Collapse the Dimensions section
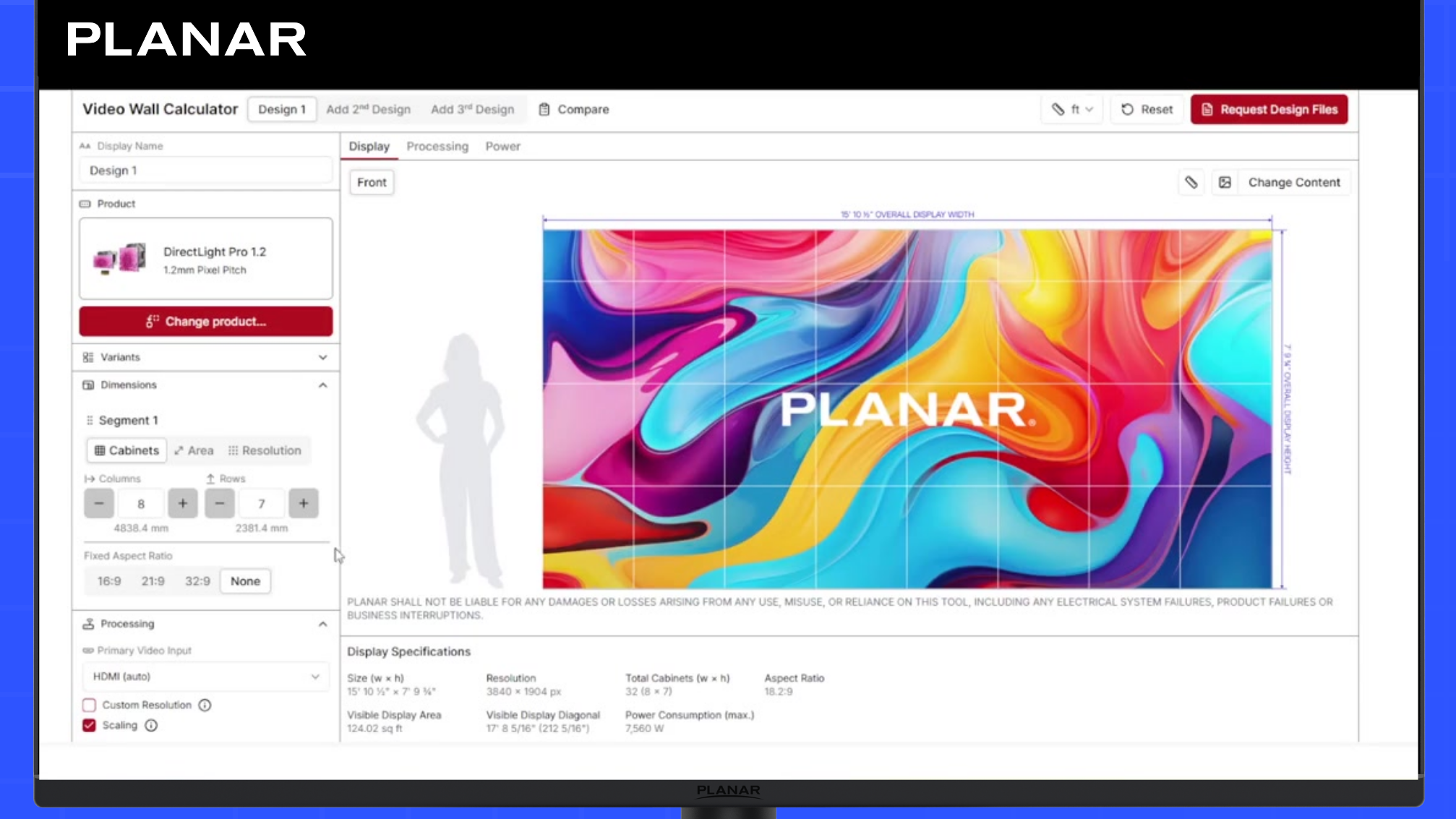The image size is (1456, 819). [x=323, y=385]
